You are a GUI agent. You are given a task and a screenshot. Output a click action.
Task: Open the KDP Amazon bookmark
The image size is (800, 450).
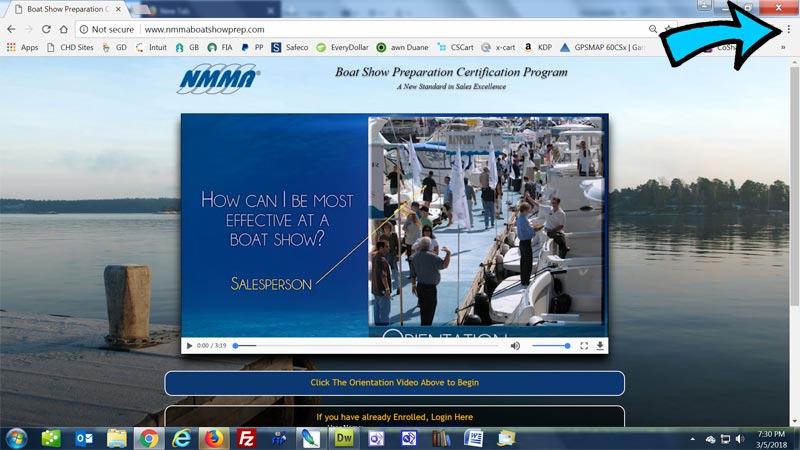tap(538, 47)
